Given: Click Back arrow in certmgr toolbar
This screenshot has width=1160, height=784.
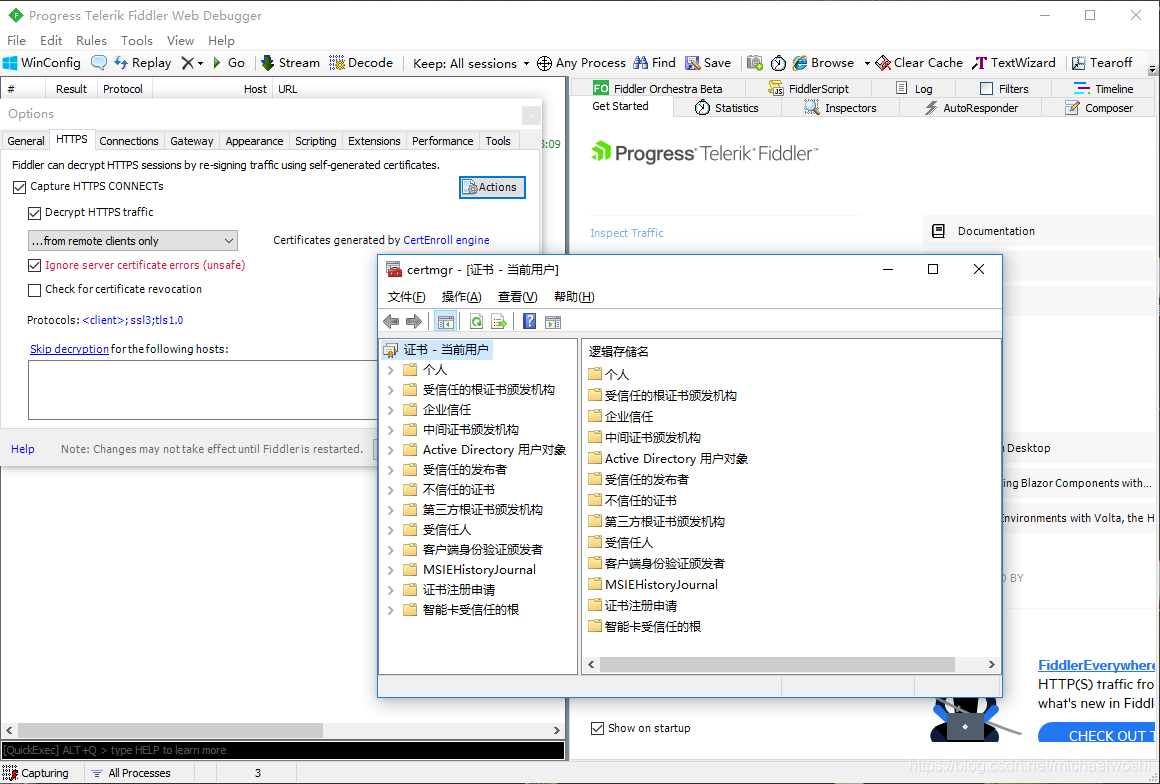Looking at the screenshot, I should pyautogui.click(x=391, y=322).
